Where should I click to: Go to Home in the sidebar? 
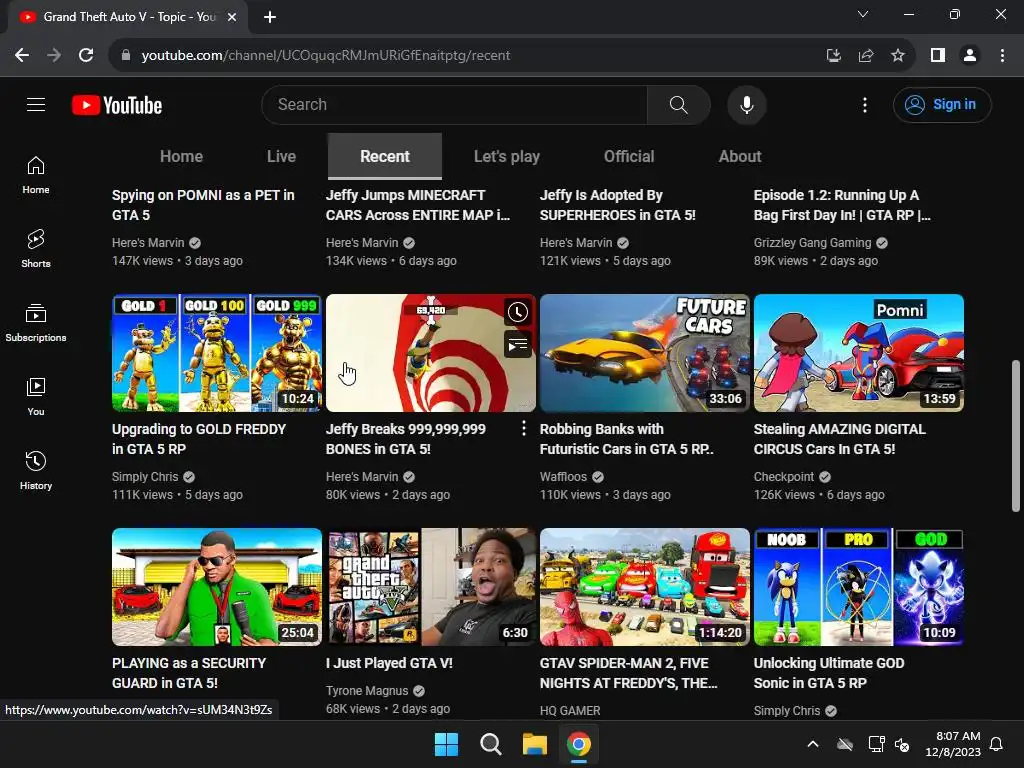coord(36,175)
